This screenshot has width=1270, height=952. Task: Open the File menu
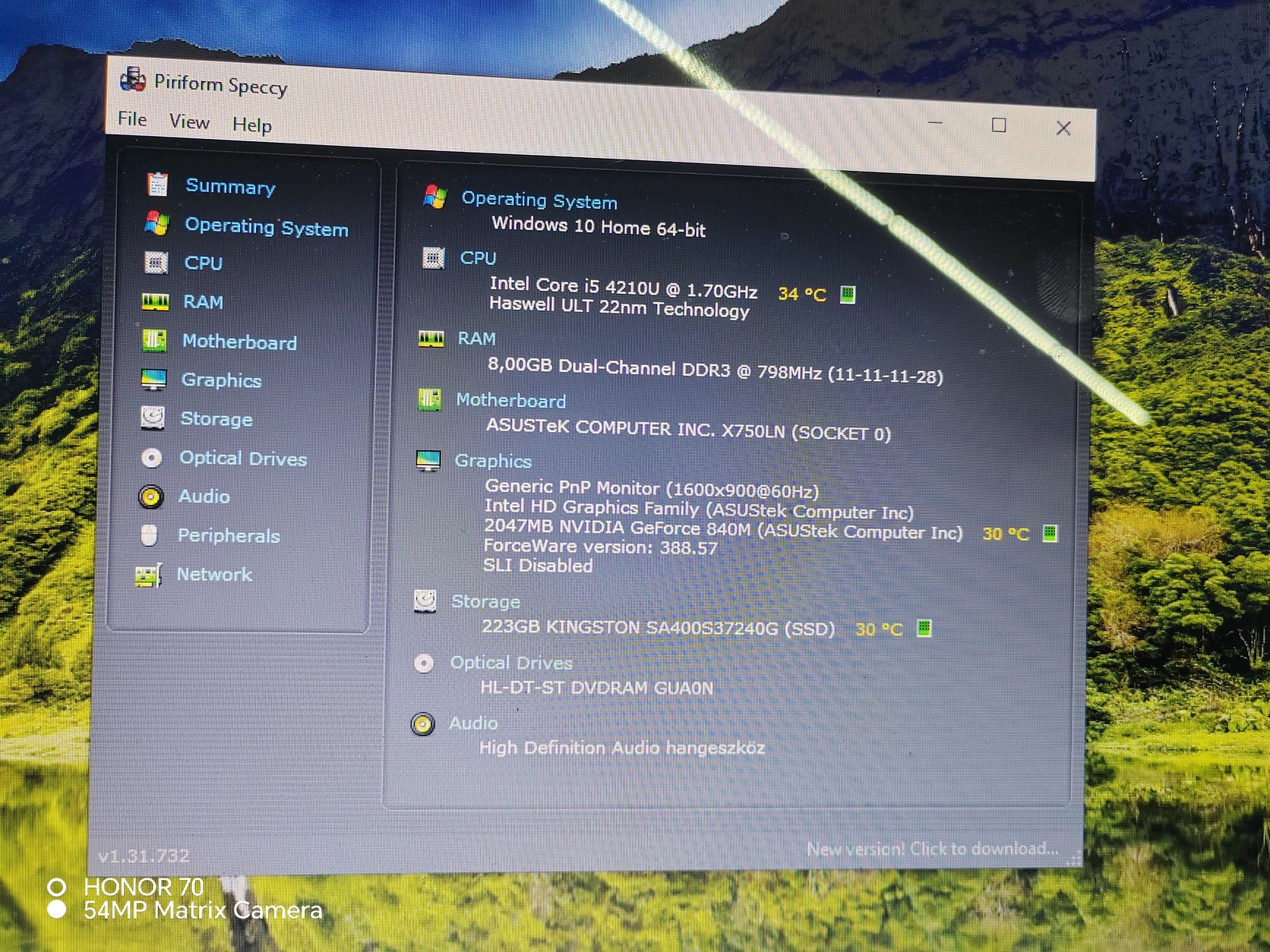tap(132, 119)
